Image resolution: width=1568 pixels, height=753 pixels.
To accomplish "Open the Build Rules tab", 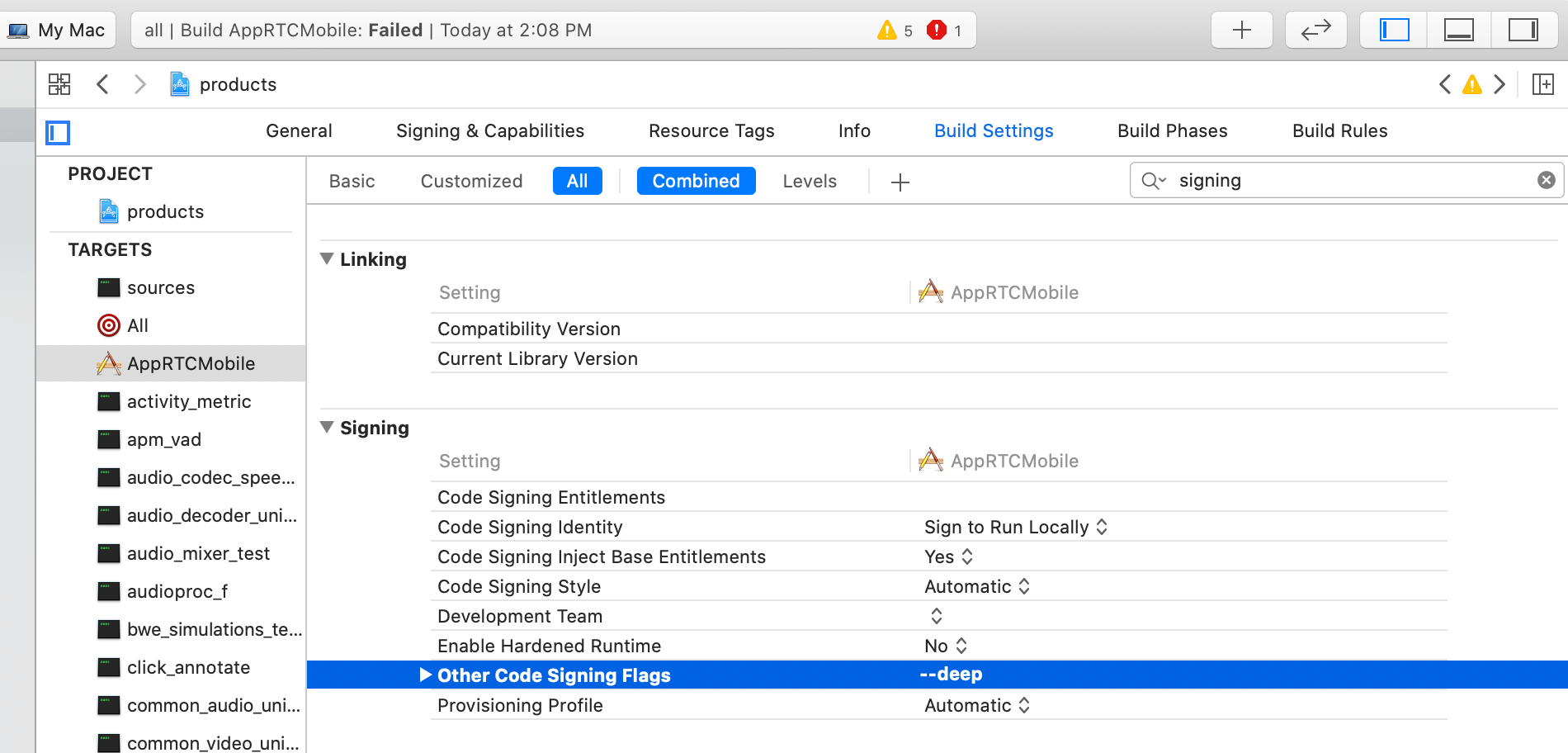I will point(1339,131).
